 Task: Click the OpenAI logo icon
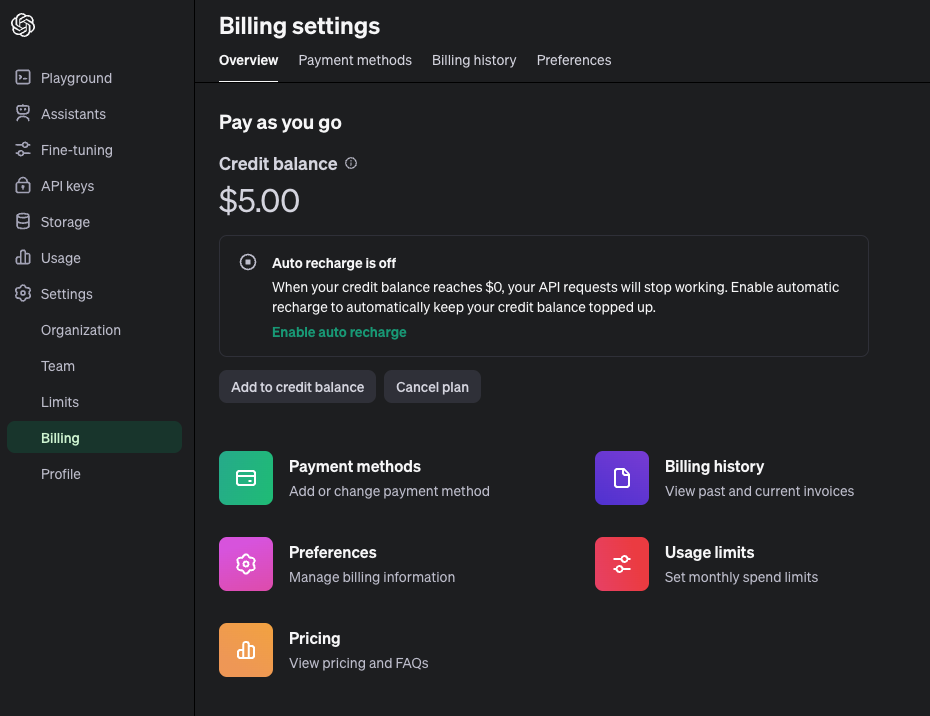(x=23, y=26)
